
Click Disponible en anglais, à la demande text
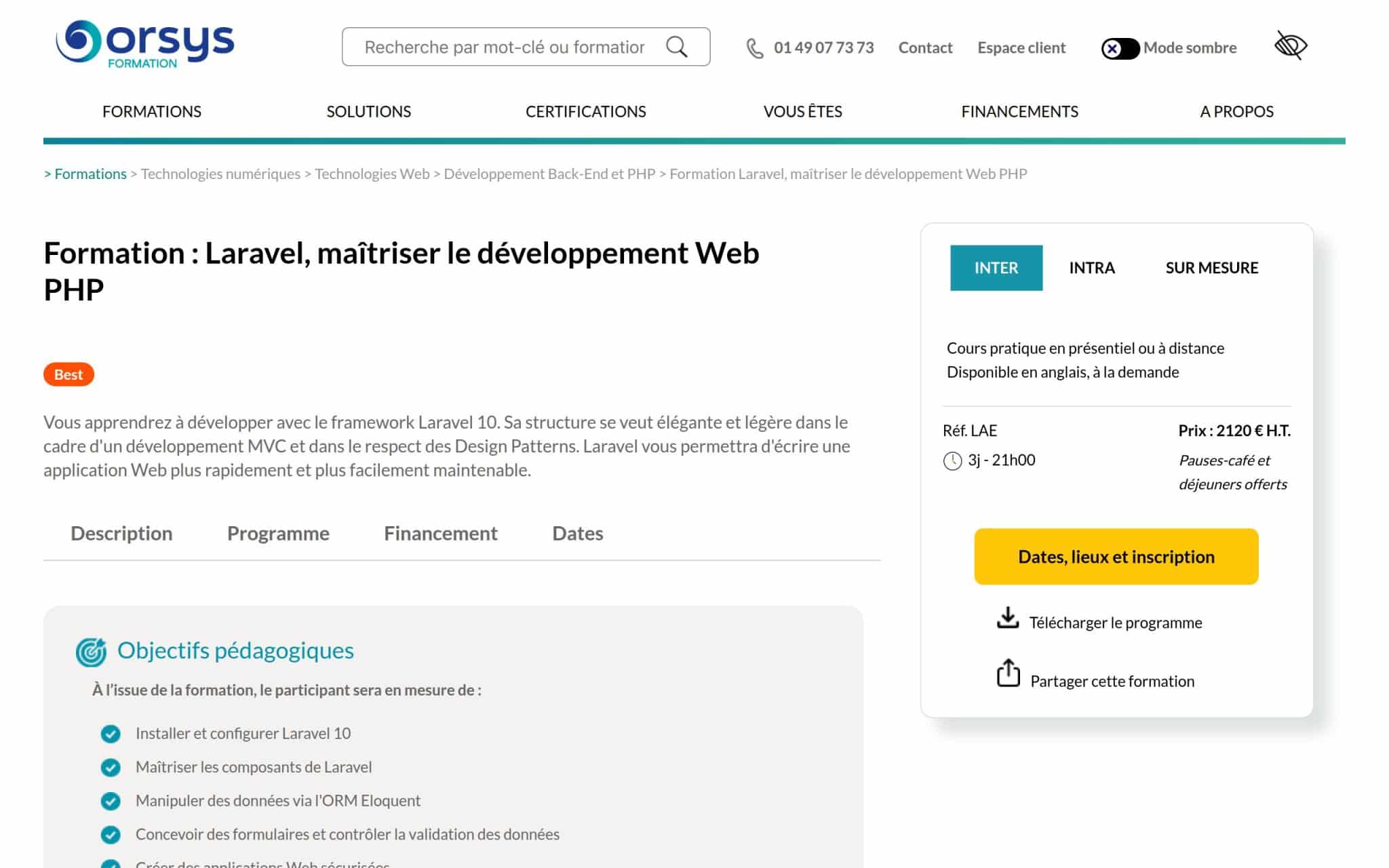(x=1063, y=372)
